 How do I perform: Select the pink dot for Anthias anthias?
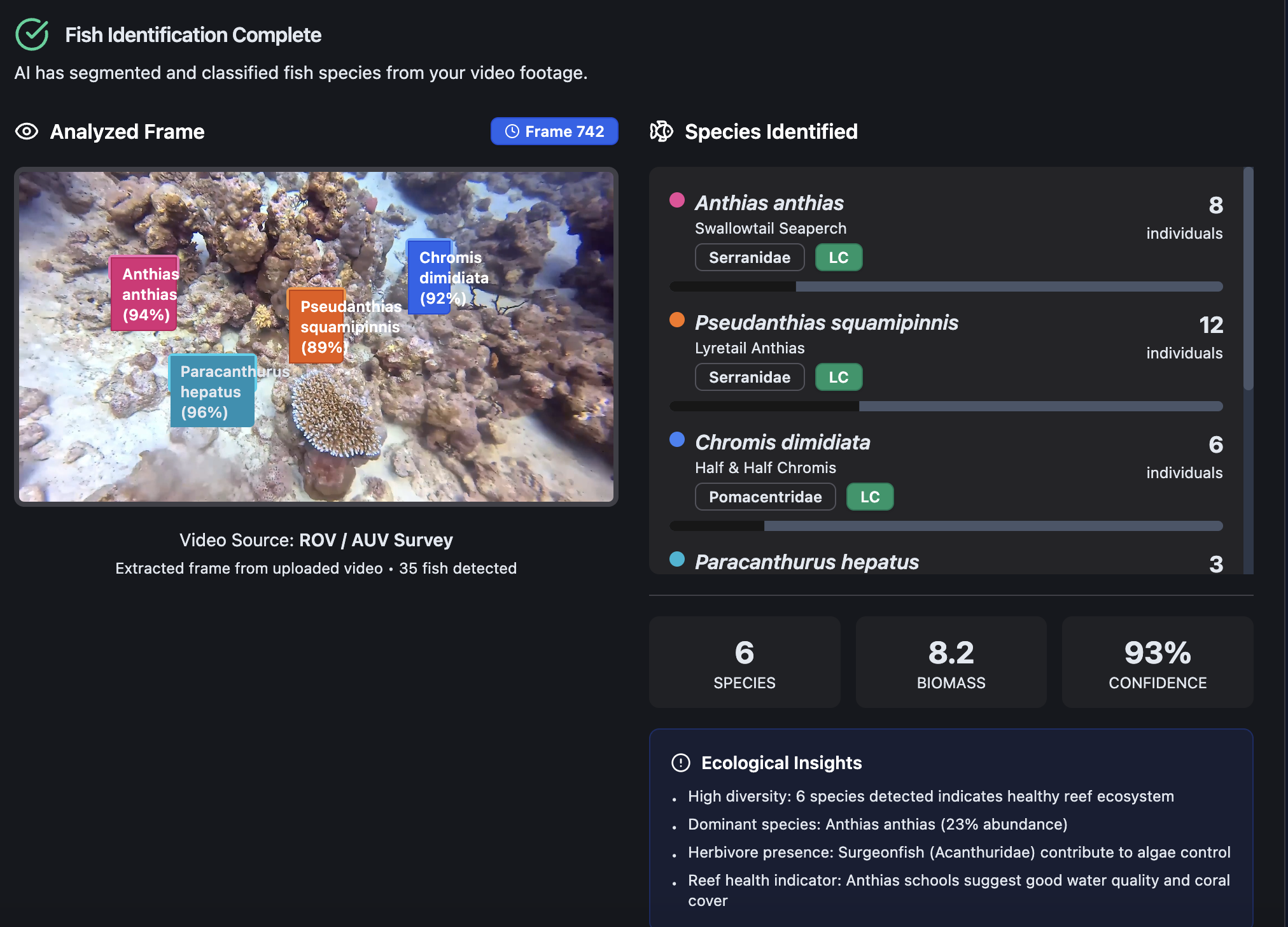(676, 201)
